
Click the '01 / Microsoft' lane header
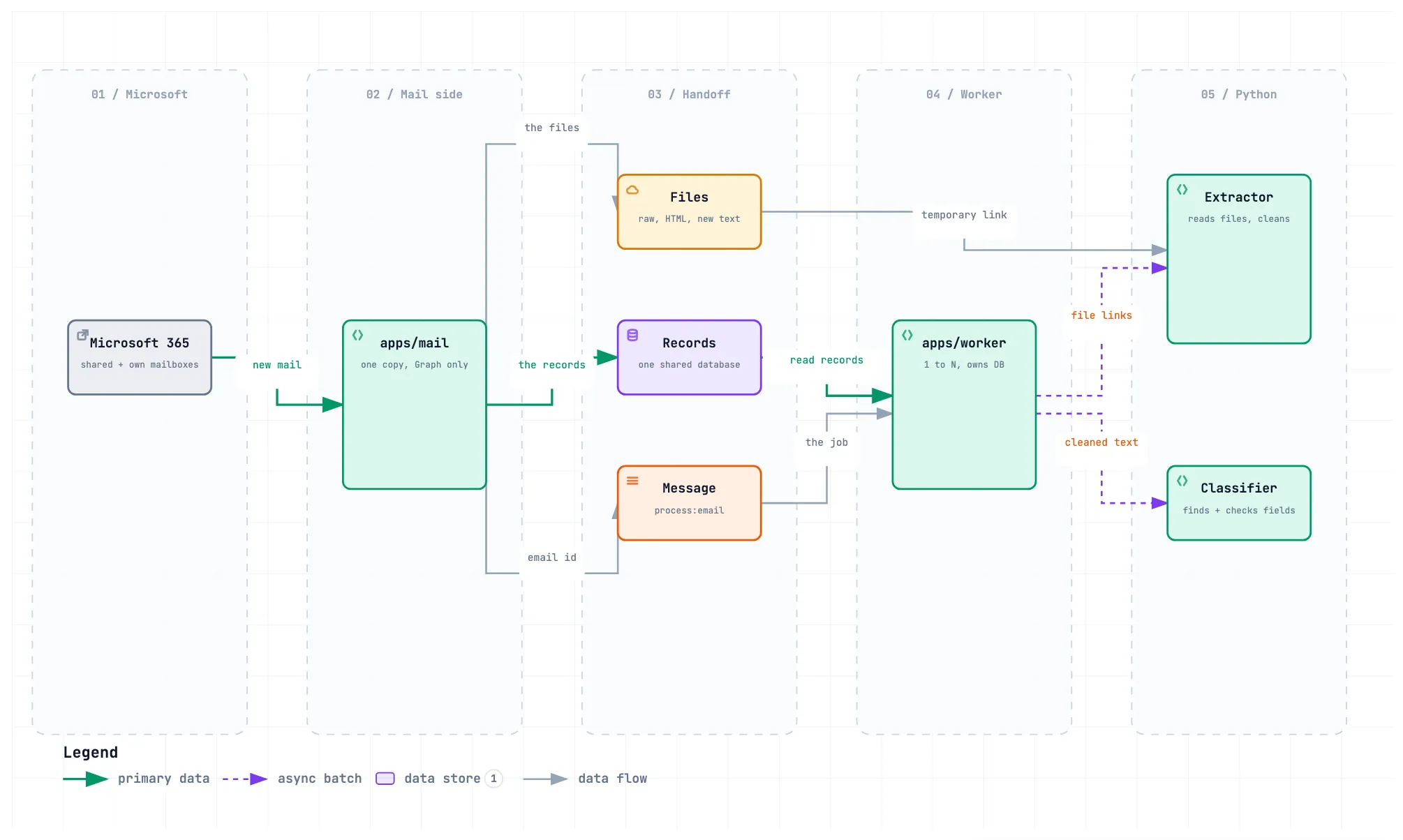click(140, 94)
